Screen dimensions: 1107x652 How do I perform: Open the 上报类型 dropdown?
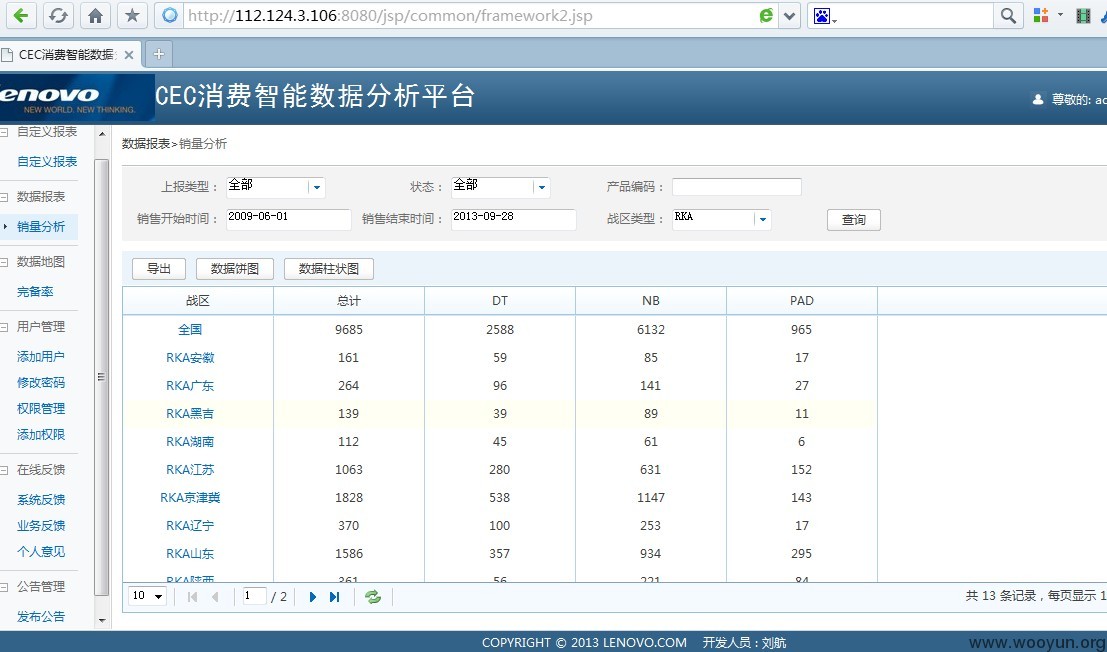point(316,188)
